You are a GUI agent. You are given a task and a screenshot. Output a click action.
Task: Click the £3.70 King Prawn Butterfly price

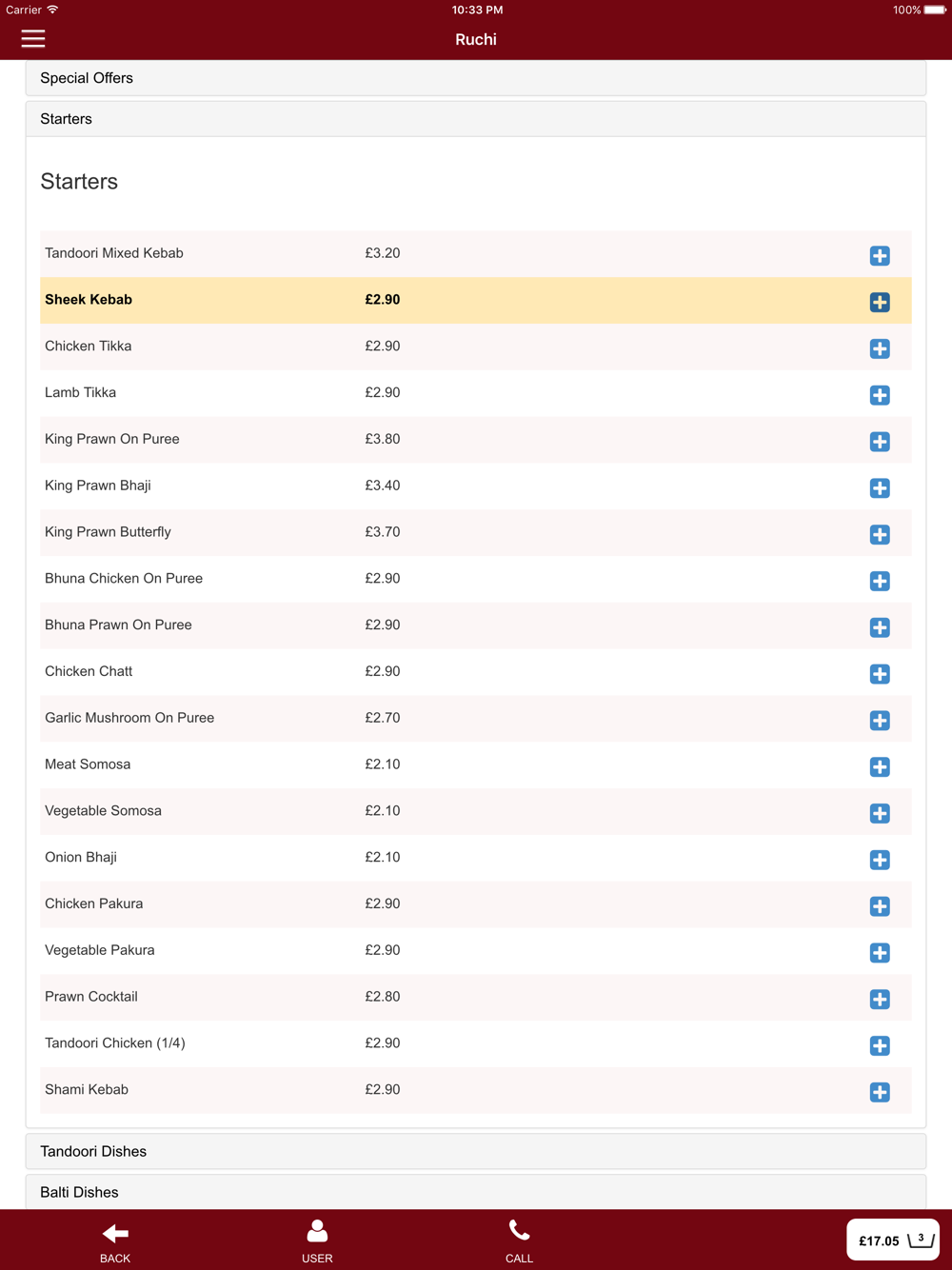(x=383, y=532)
